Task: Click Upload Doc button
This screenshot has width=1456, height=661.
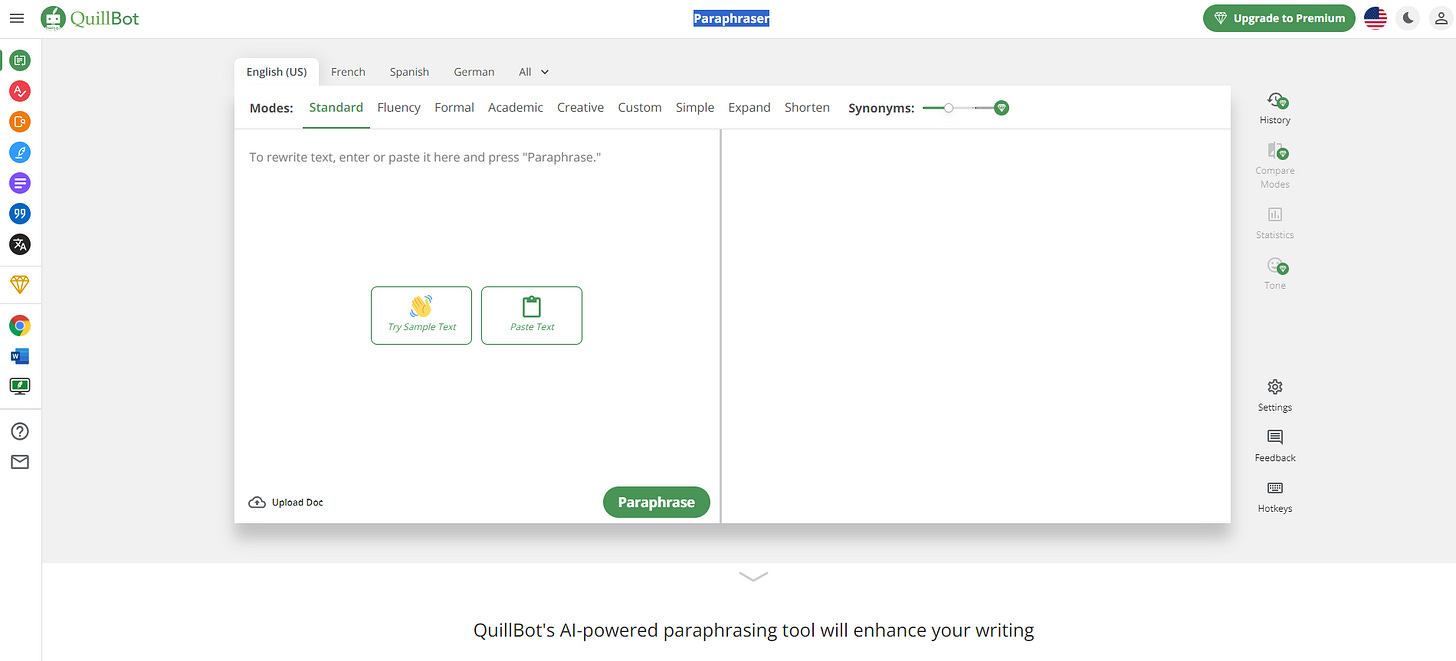Action: click(286, 502)
